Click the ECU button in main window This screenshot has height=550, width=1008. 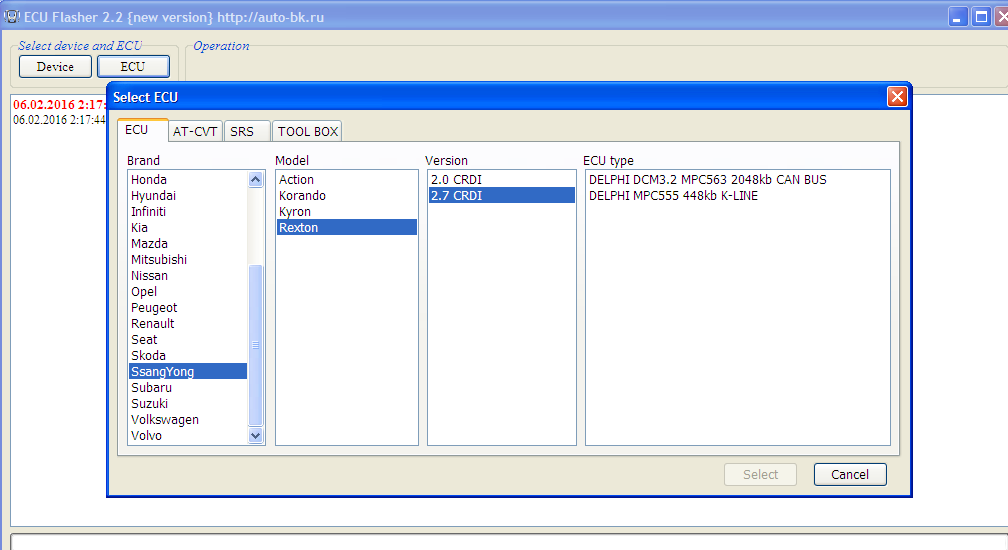tap(133, 67)
